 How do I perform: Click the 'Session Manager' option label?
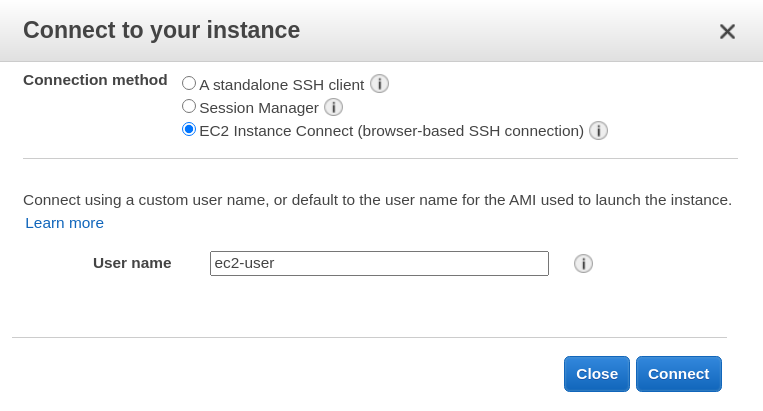[x=258, y=108]
